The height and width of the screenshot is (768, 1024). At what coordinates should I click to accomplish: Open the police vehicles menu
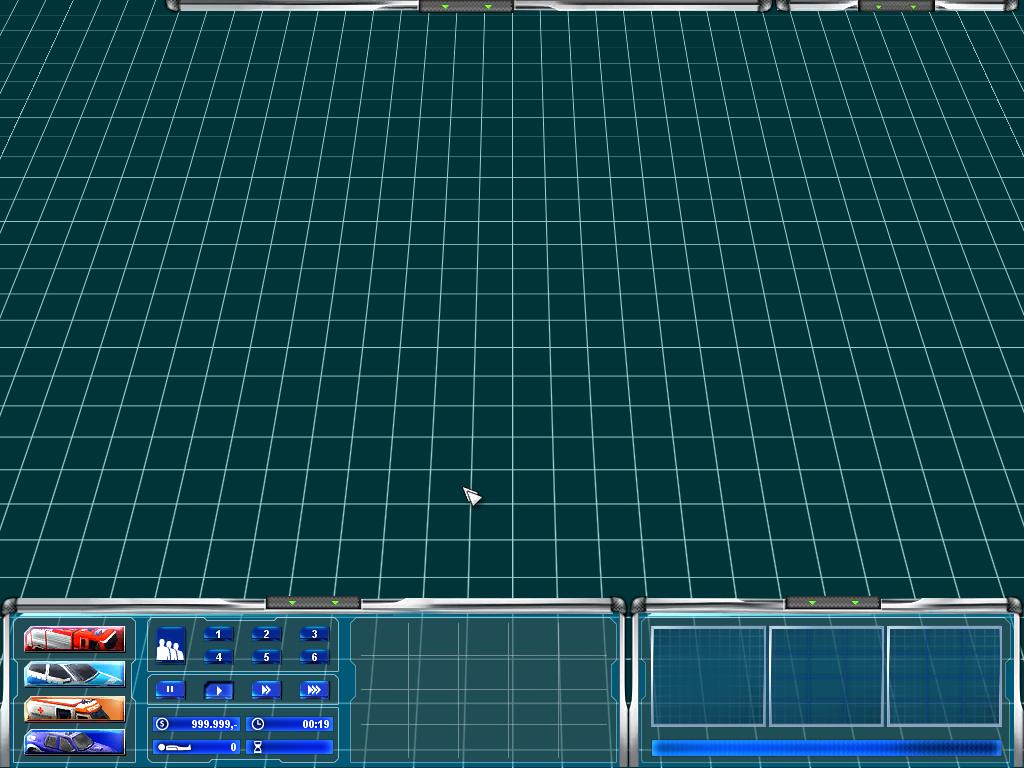click(74, 674)
